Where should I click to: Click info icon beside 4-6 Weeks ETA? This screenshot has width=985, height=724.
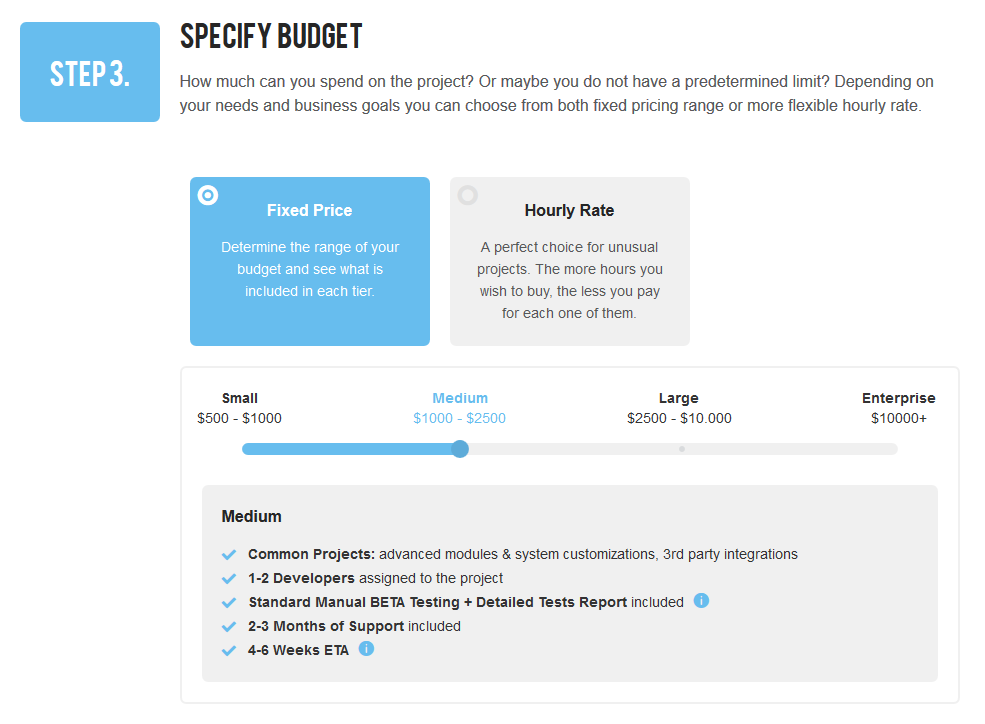[366, 649]
